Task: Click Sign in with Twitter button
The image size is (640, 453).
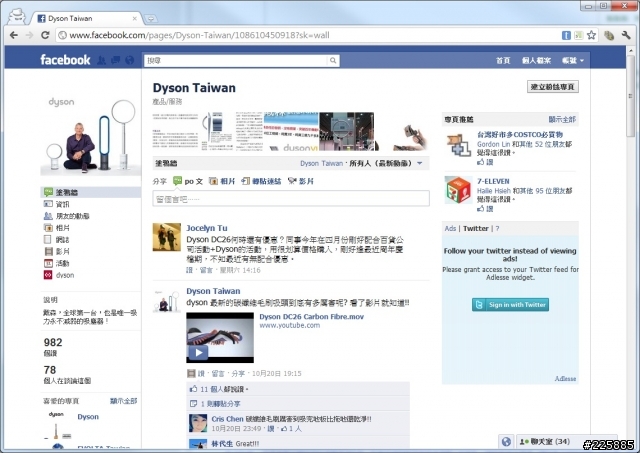Action: pyautogui.click(x=510, y=304)
